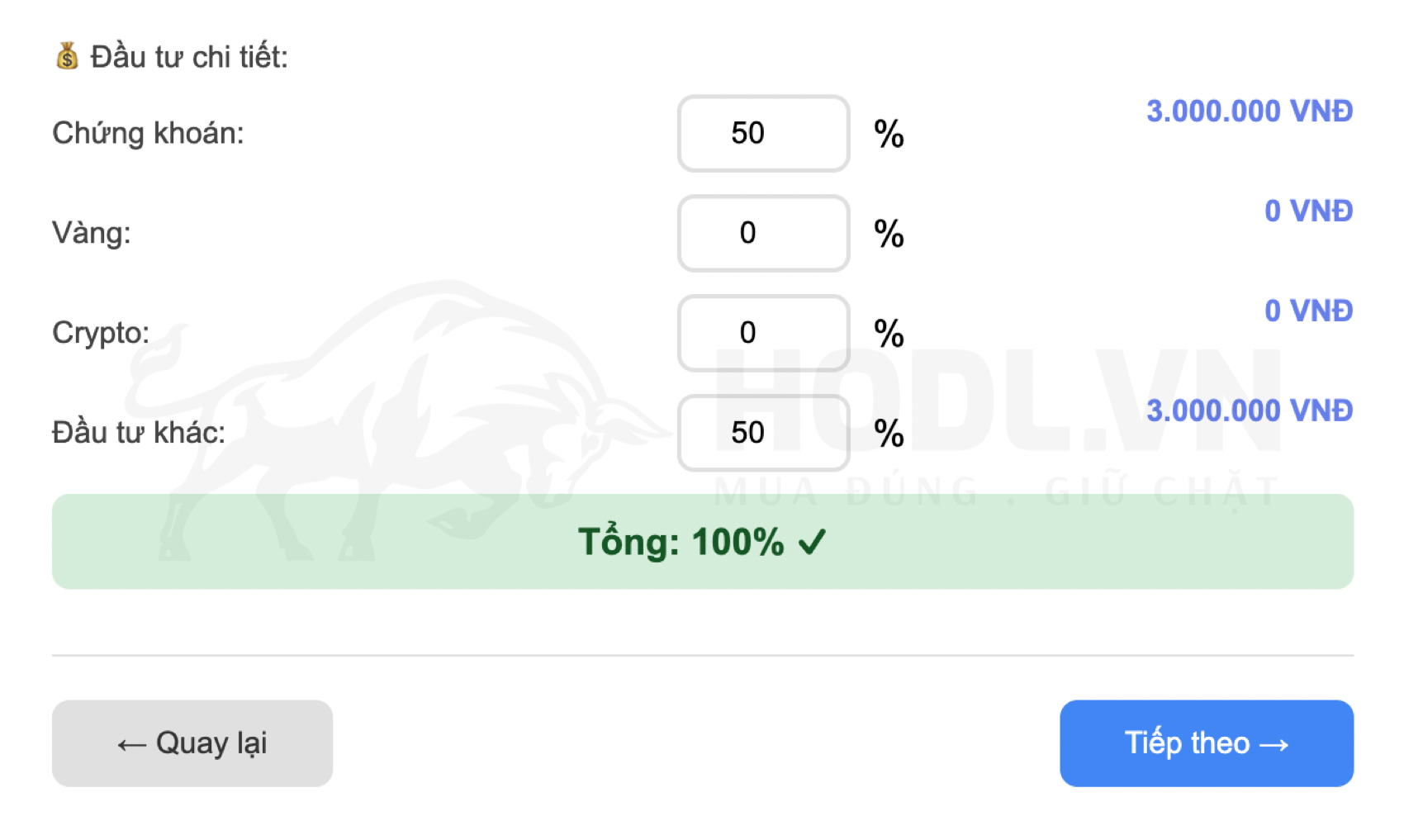The height and width of the screenshot is (840, 1404).
Task: Click the Chứng khoán percentage input
Action: tap(763, 133)
